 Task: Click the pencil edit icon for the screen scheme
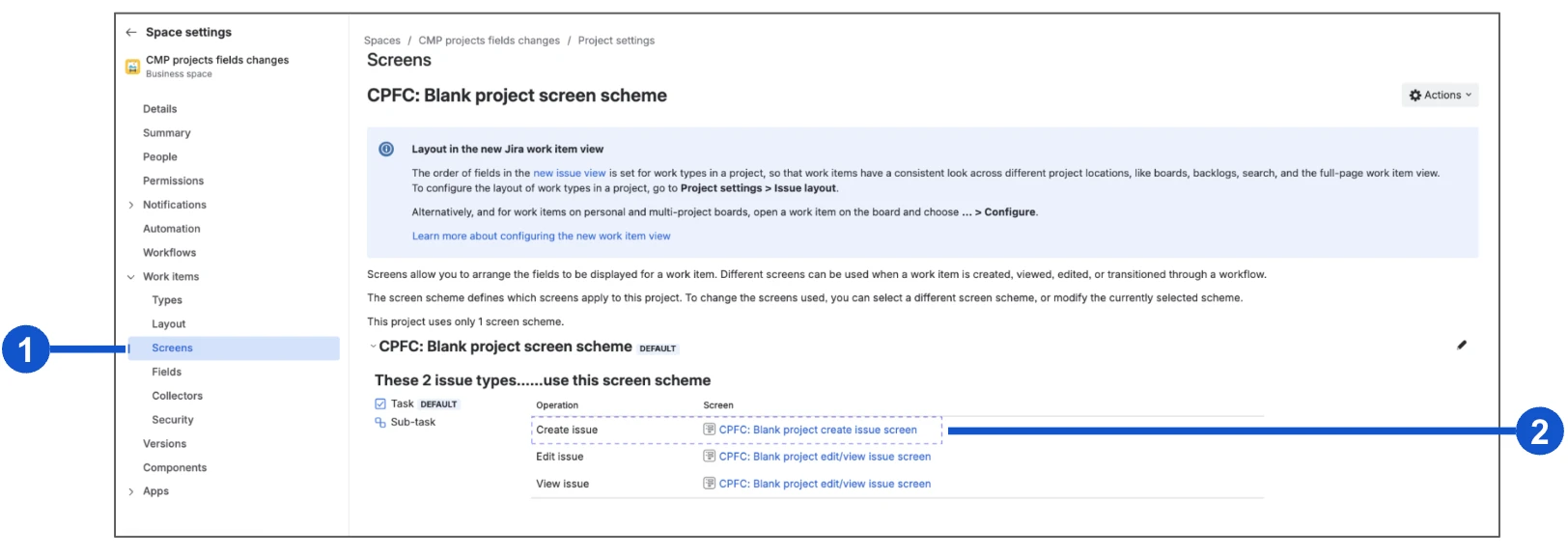click(x=1462, y=345)
